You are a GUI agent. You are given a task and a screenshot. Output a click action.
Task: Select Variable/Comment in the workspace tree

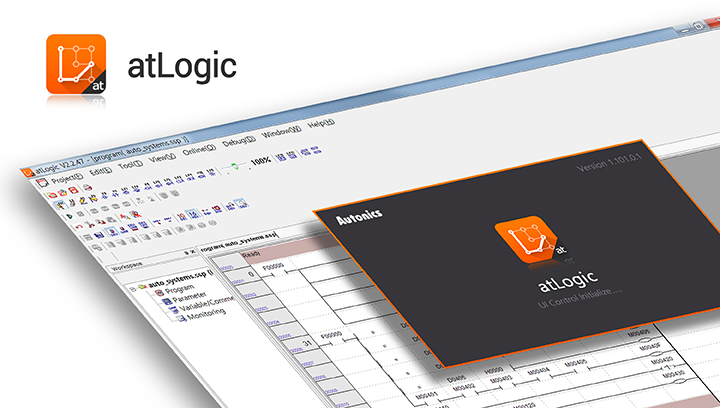pyautogui.click(x=206, y=303)
